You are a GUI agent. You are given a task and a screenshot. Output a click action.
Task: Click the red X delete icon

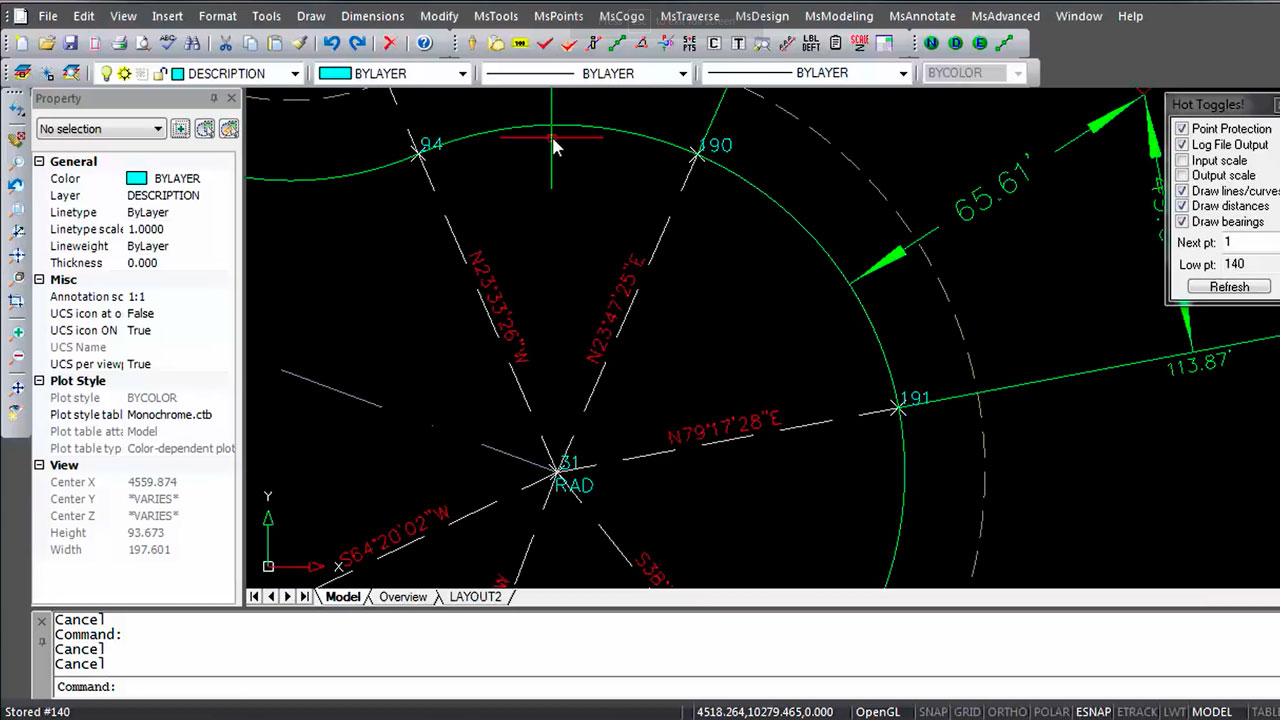coord(389,44)
